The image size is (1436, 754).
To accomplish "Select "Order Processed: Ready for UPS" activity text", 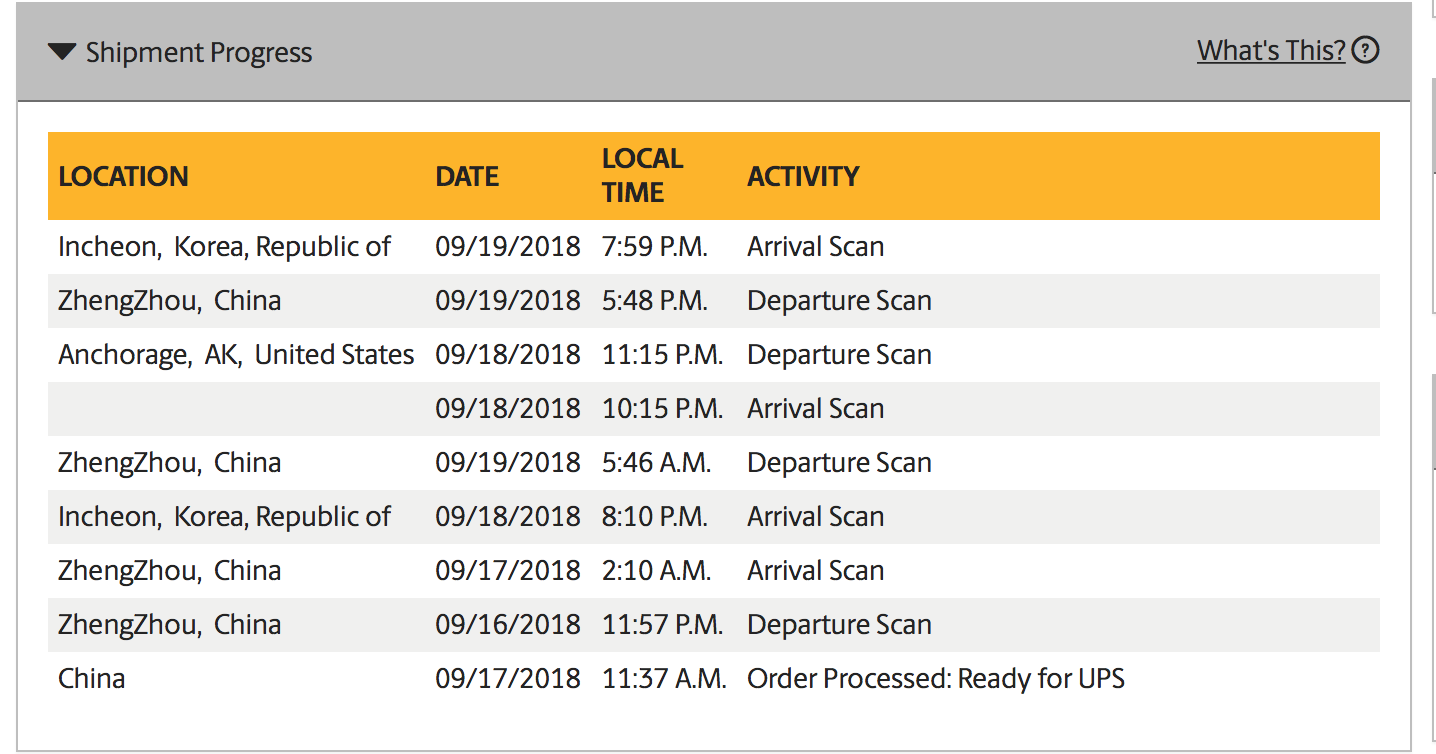I will pyautogui.click(x=935, y=679).
